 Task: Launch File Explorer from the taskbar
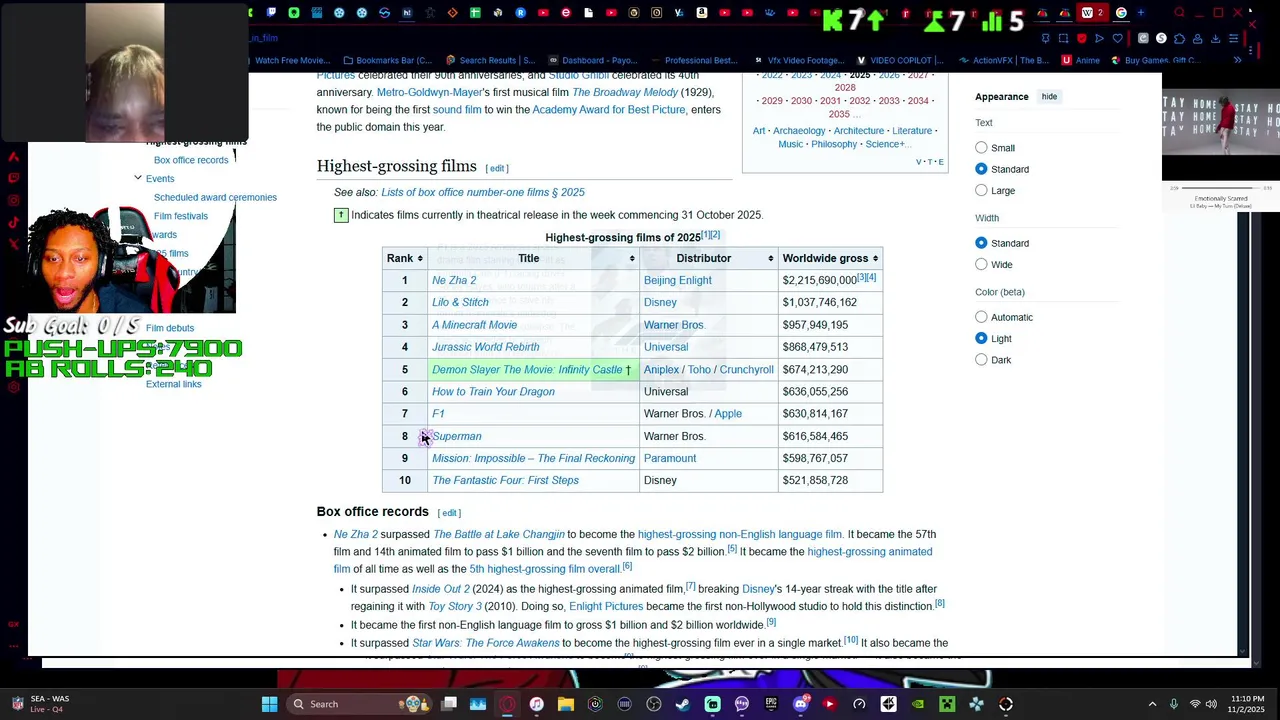(x=566, y=704)
